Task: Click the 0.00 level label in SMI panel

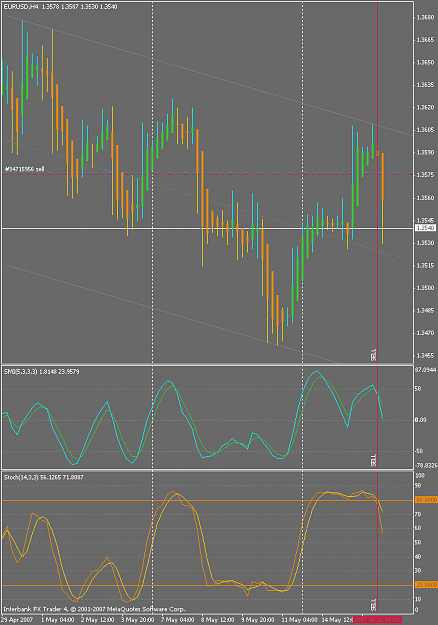Action: pos(420,420)
